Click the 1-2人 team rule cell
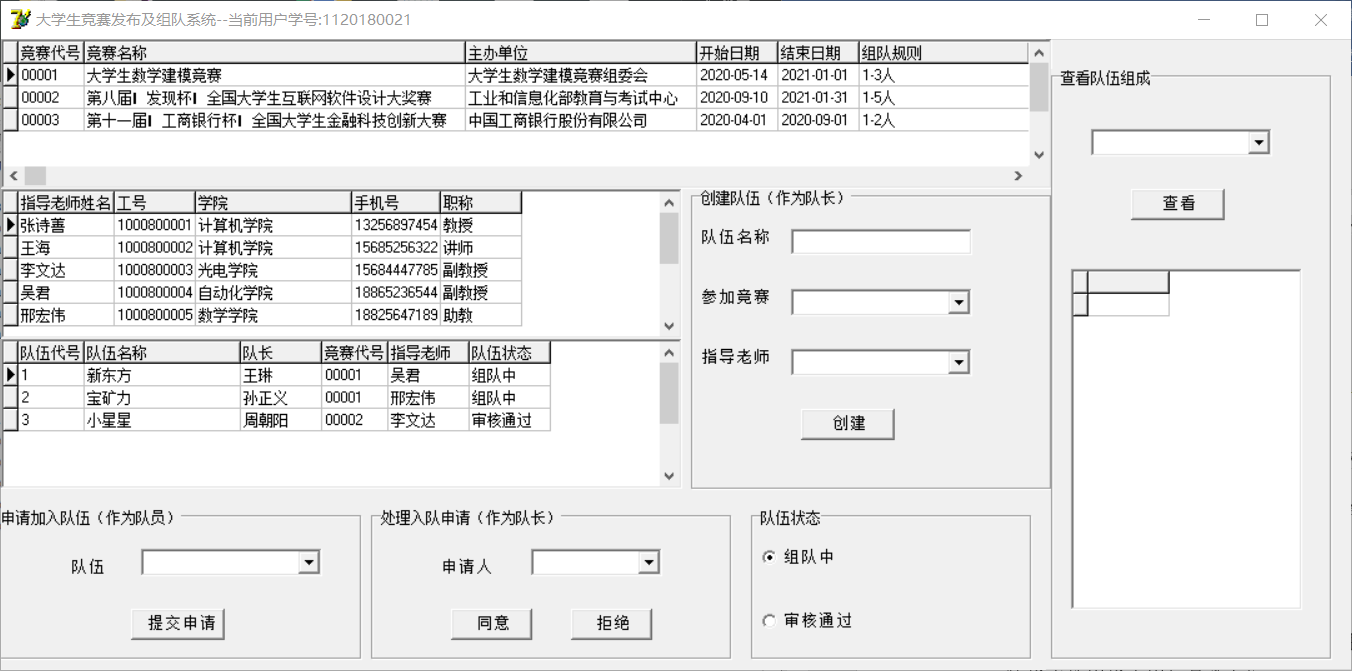Image resolution: width=1352 pixels, height=671 pixels. [x=943, y=121]
